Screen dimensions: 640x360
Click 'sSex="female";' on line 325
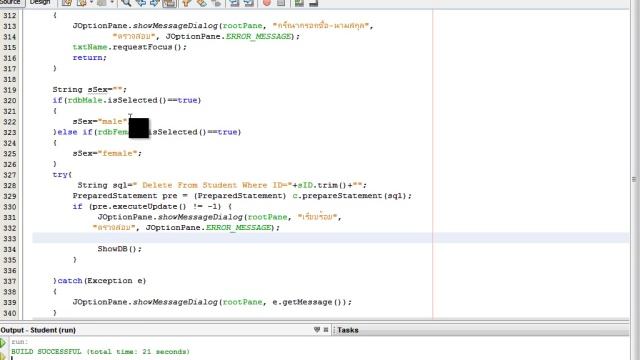[107, 153]
